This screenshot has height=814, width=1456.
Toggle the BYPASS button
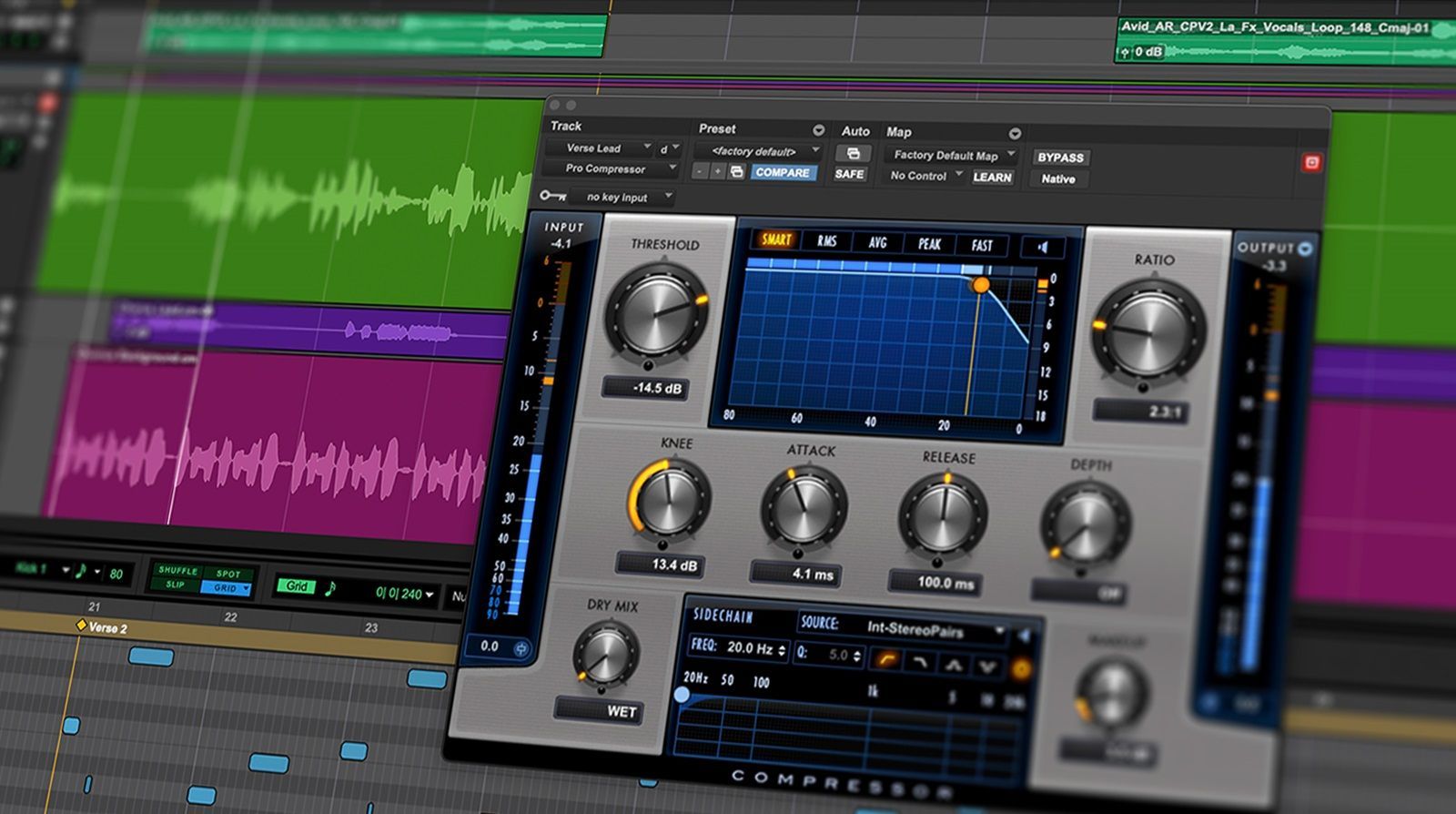(1060, 158)
